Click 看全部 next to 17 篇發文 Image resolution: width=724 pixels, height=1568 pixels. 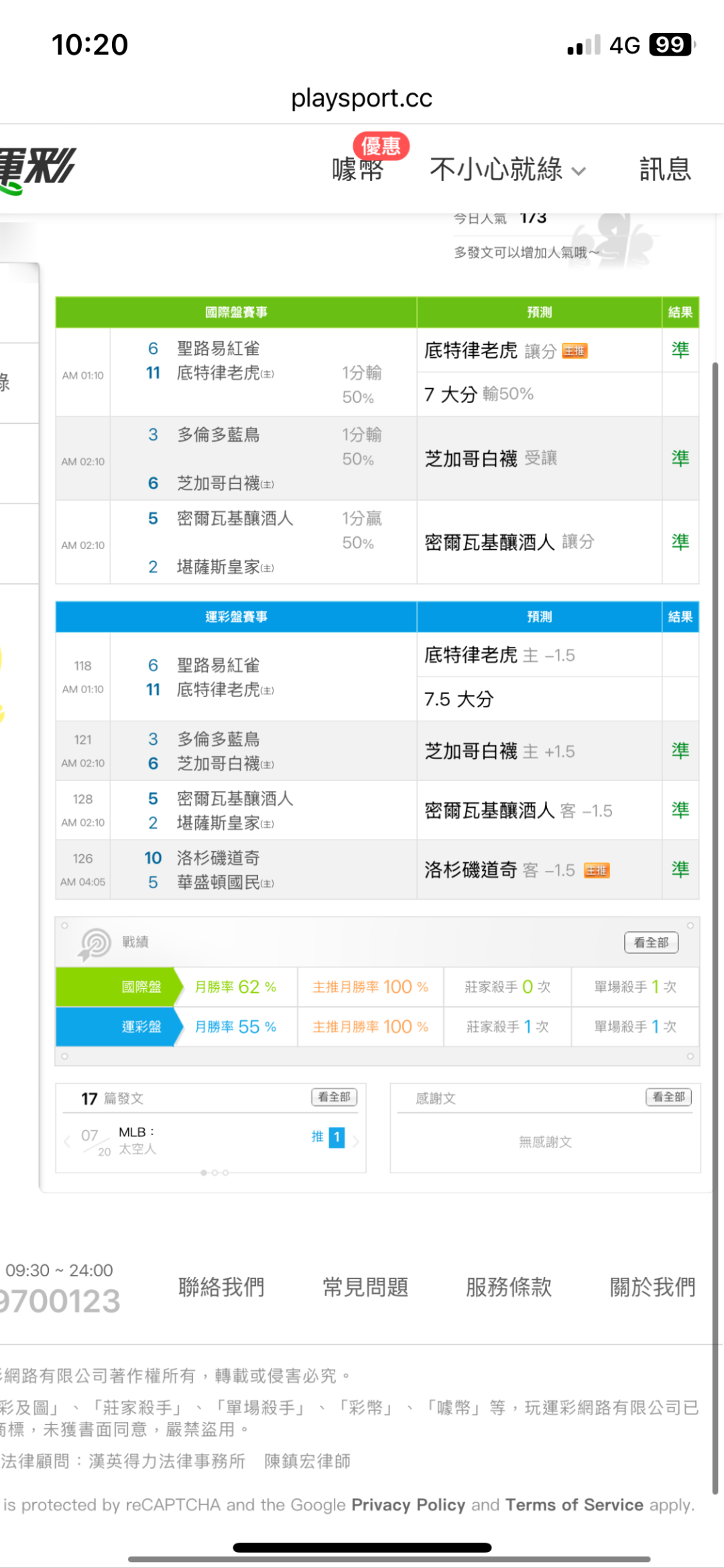click(334, 1097)
